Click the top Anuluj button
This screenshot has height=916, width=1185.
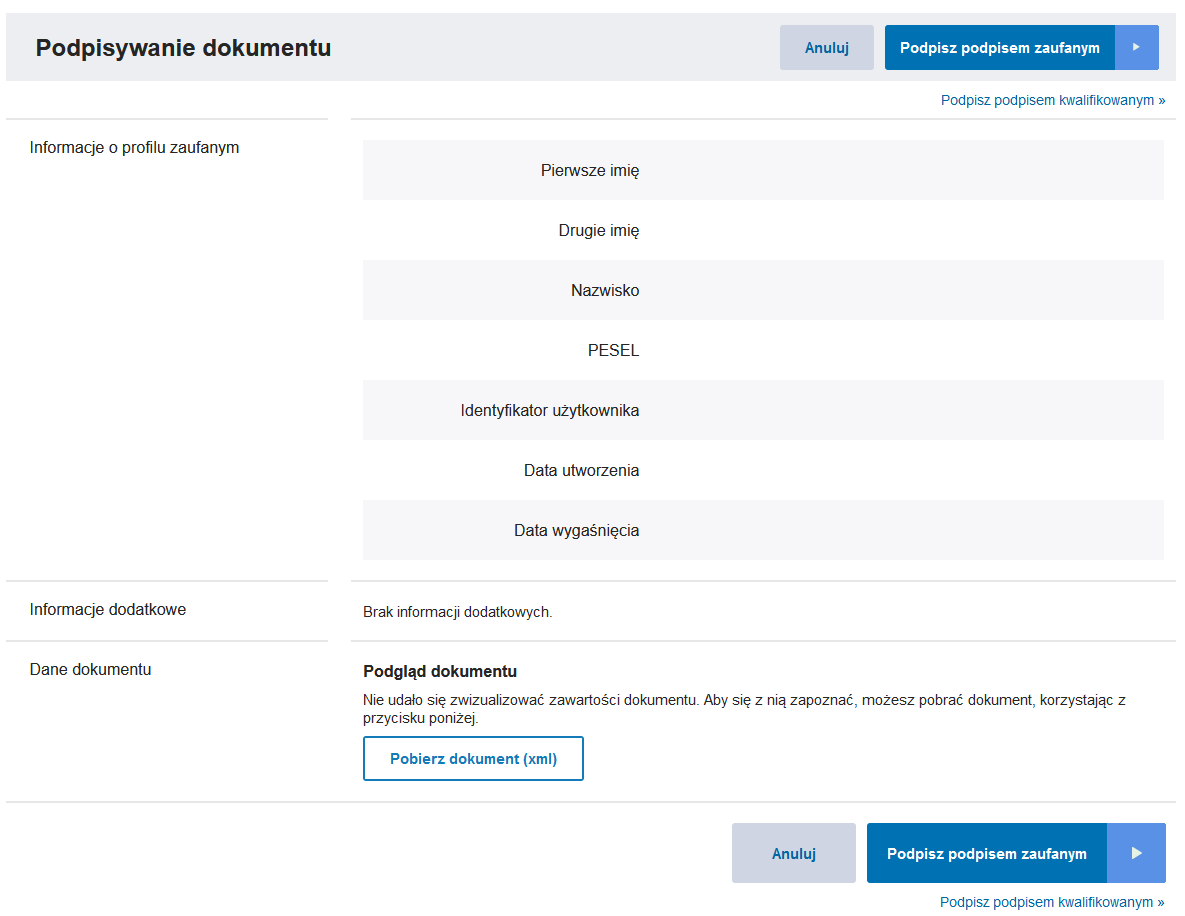(826, 48)
